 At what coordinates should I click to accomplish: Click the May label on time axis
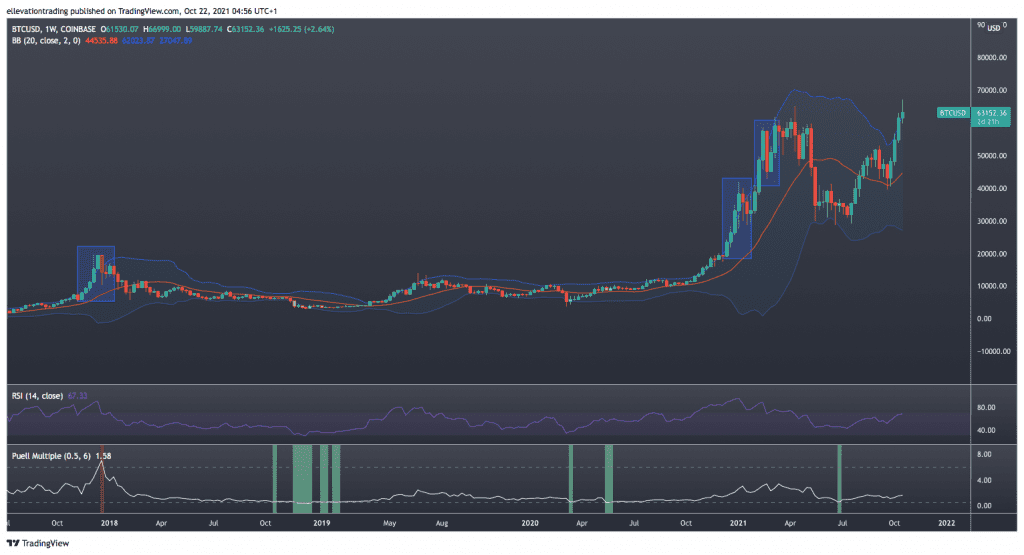390,523
